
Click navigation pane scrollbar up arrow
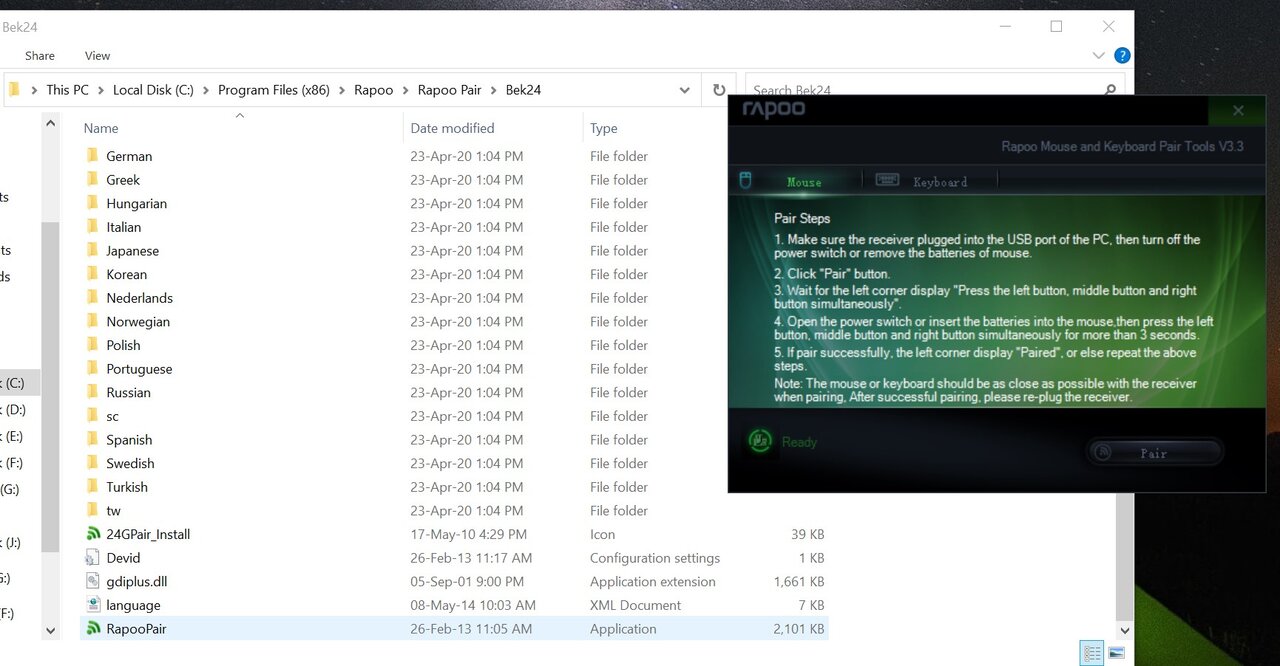click(50, 123)
